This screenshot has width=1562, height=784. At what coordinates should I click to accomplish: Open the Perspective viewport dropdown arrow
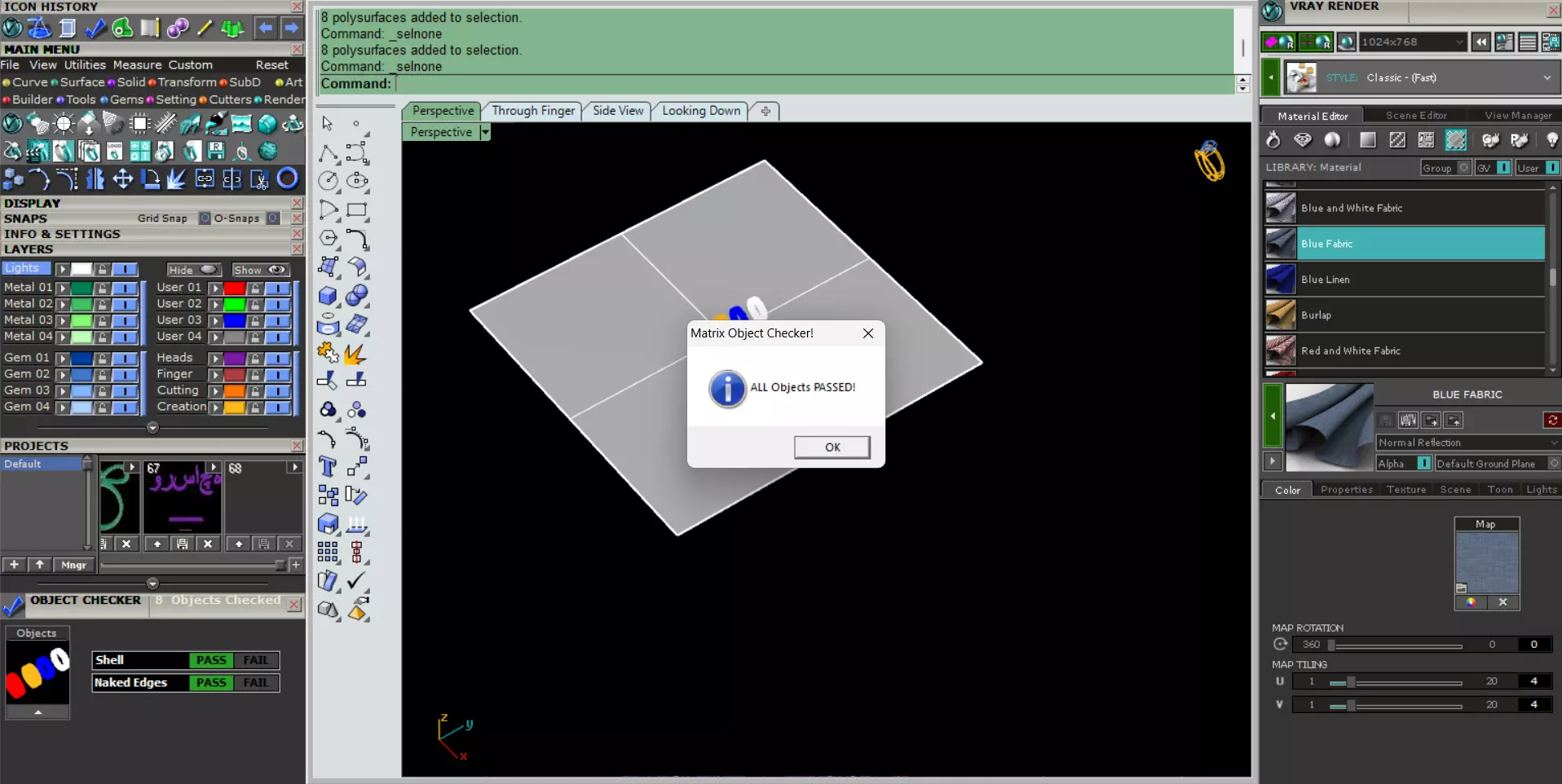pos(485,132)
